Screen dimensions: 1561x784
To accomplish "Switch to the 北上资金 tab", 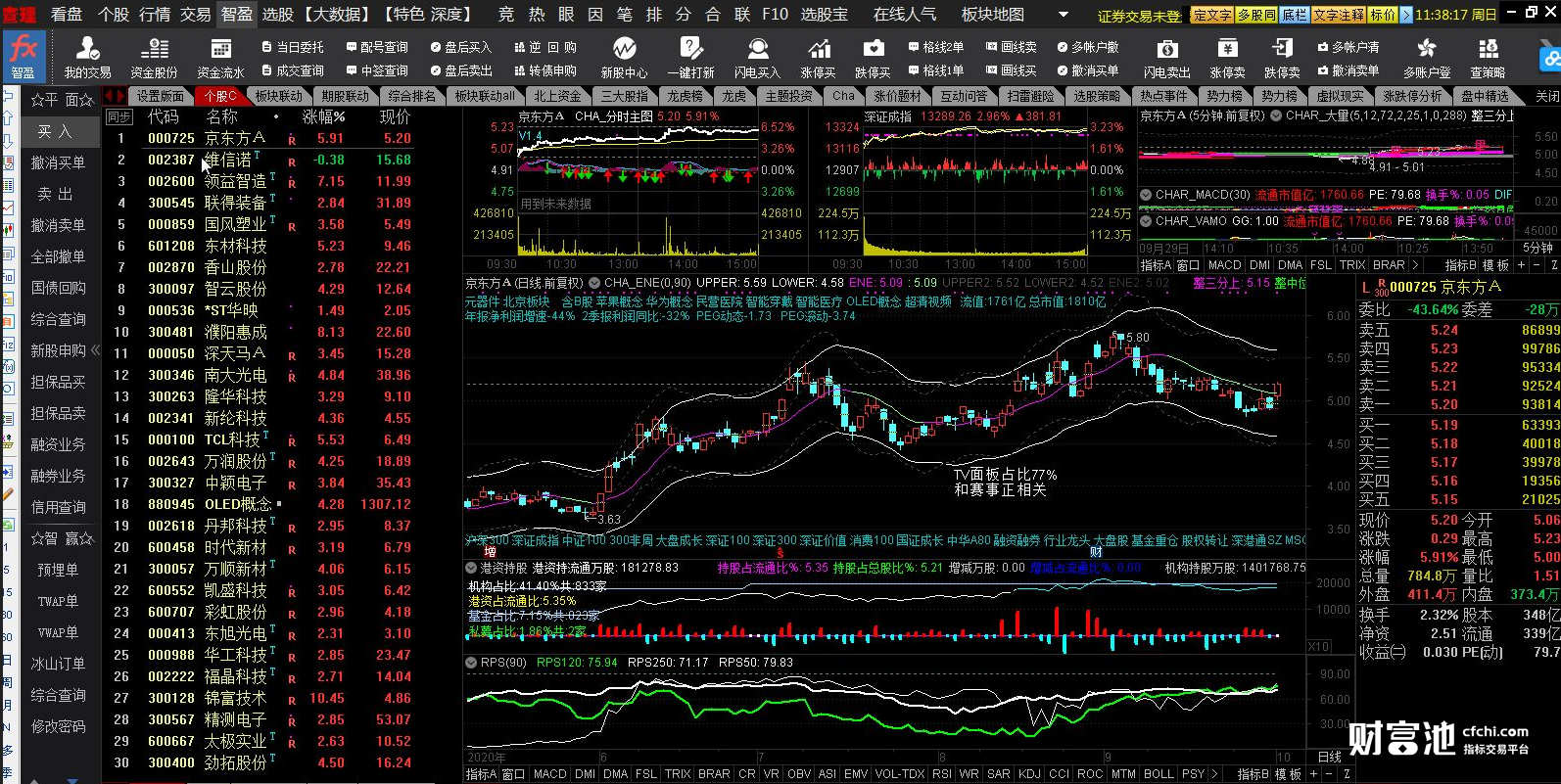I will pos(557,96).
